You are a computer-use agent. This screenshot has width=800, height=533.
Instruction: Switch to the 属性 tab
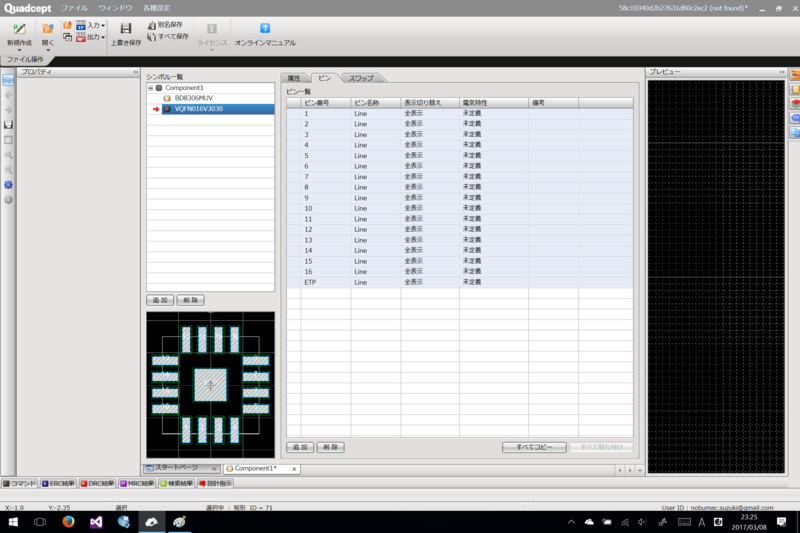tap(294, 78)
